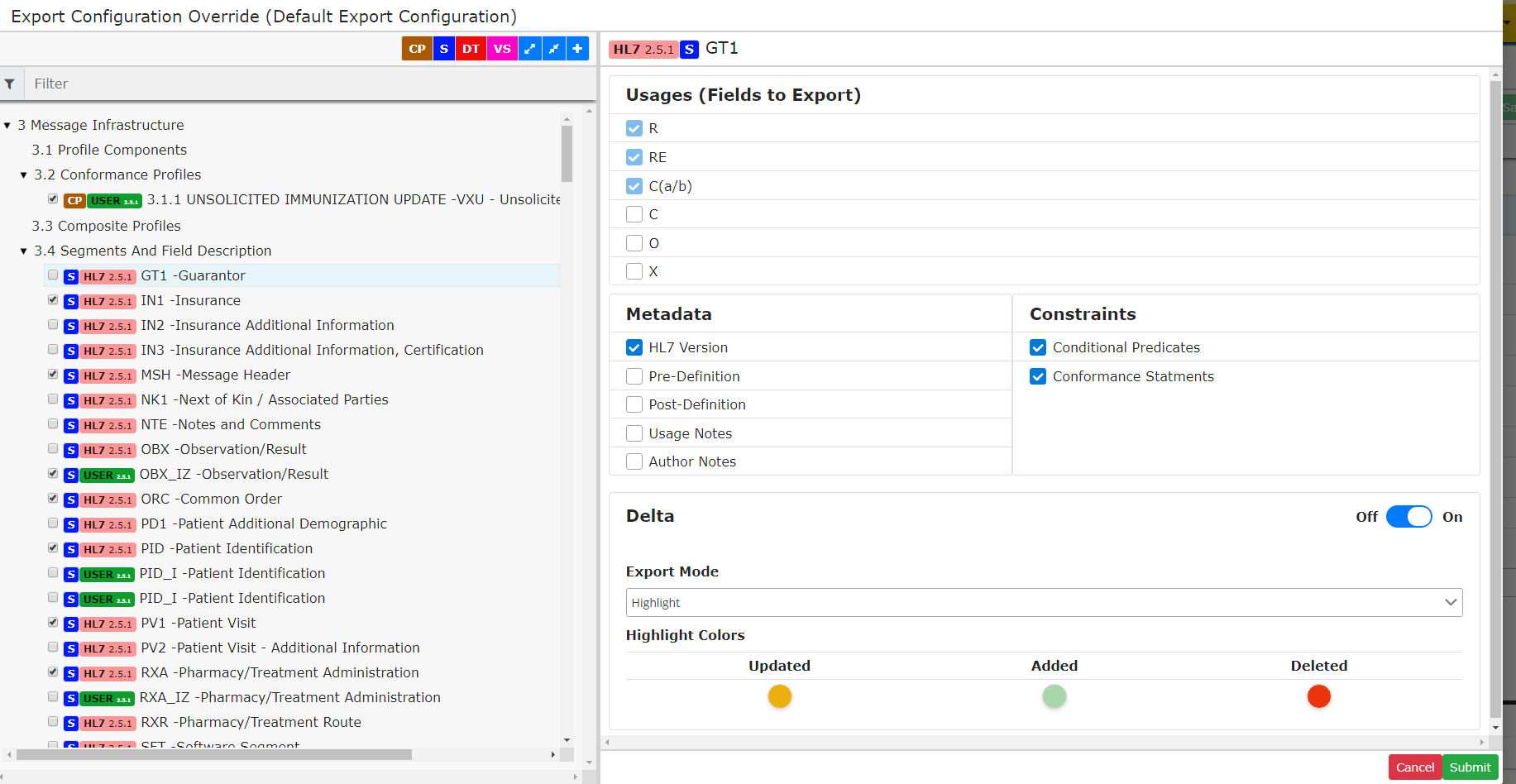Uncheck the R usage checkbox
The image size is (1516, 784).
(x=634, y=128)
